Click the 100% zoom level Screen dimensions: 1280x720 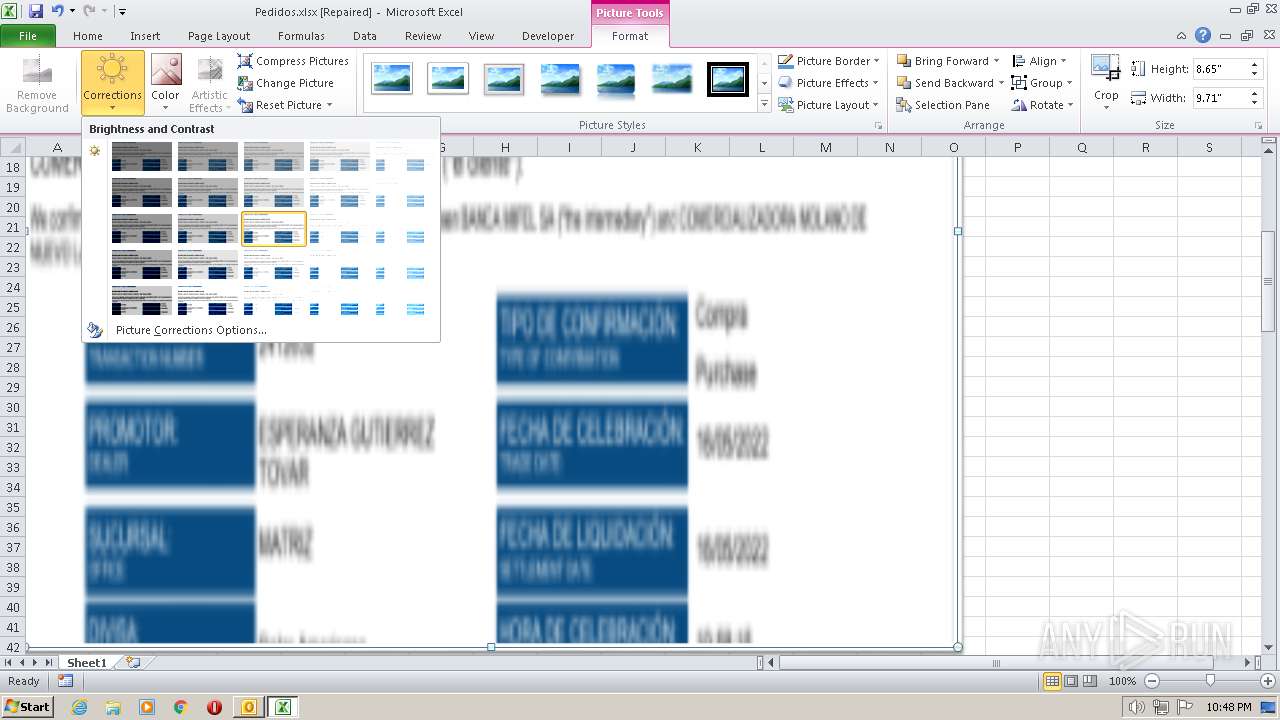[x=1122, y=681]
